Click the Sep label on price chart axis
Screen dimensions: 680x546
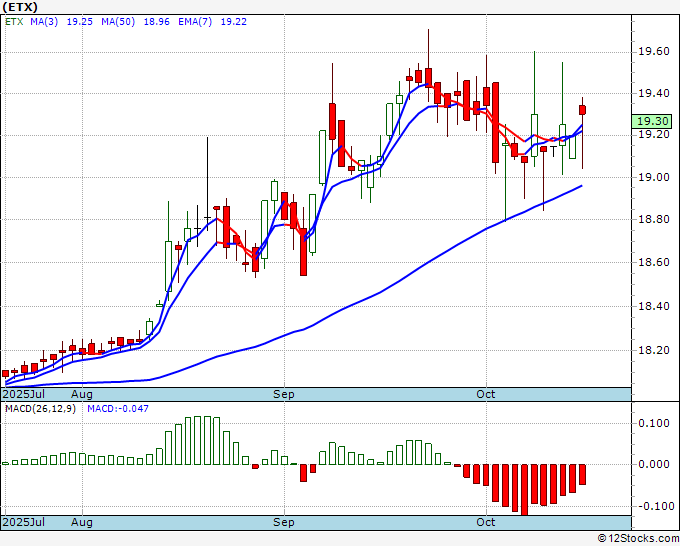[x=284, y=394]
